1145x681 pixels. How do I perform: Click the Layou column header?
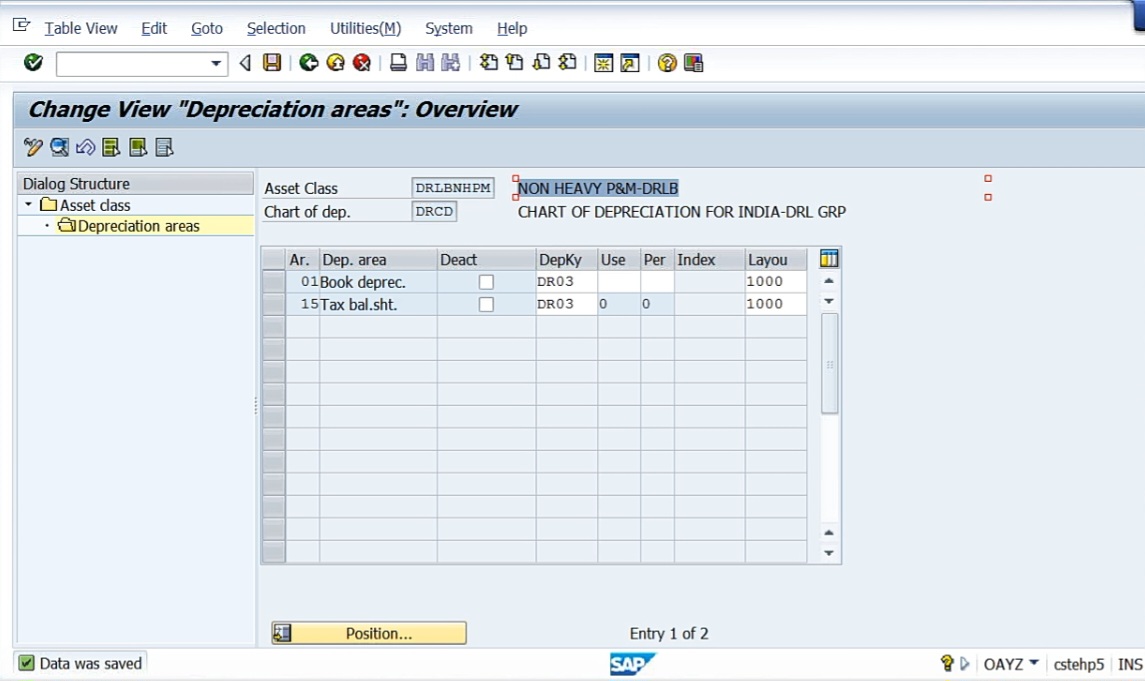point(776,260)
